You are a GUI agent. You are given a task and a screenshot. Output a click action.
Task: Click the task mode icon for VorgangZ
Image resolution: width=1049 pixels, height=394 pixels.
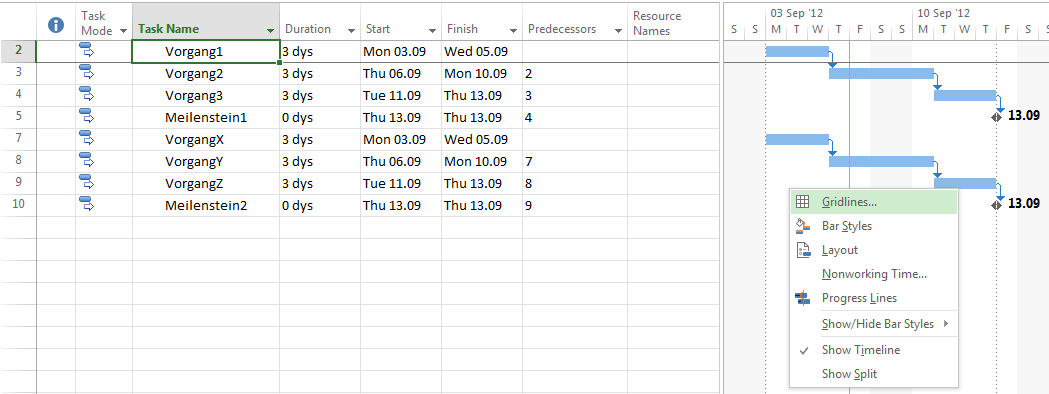(86, 183)
